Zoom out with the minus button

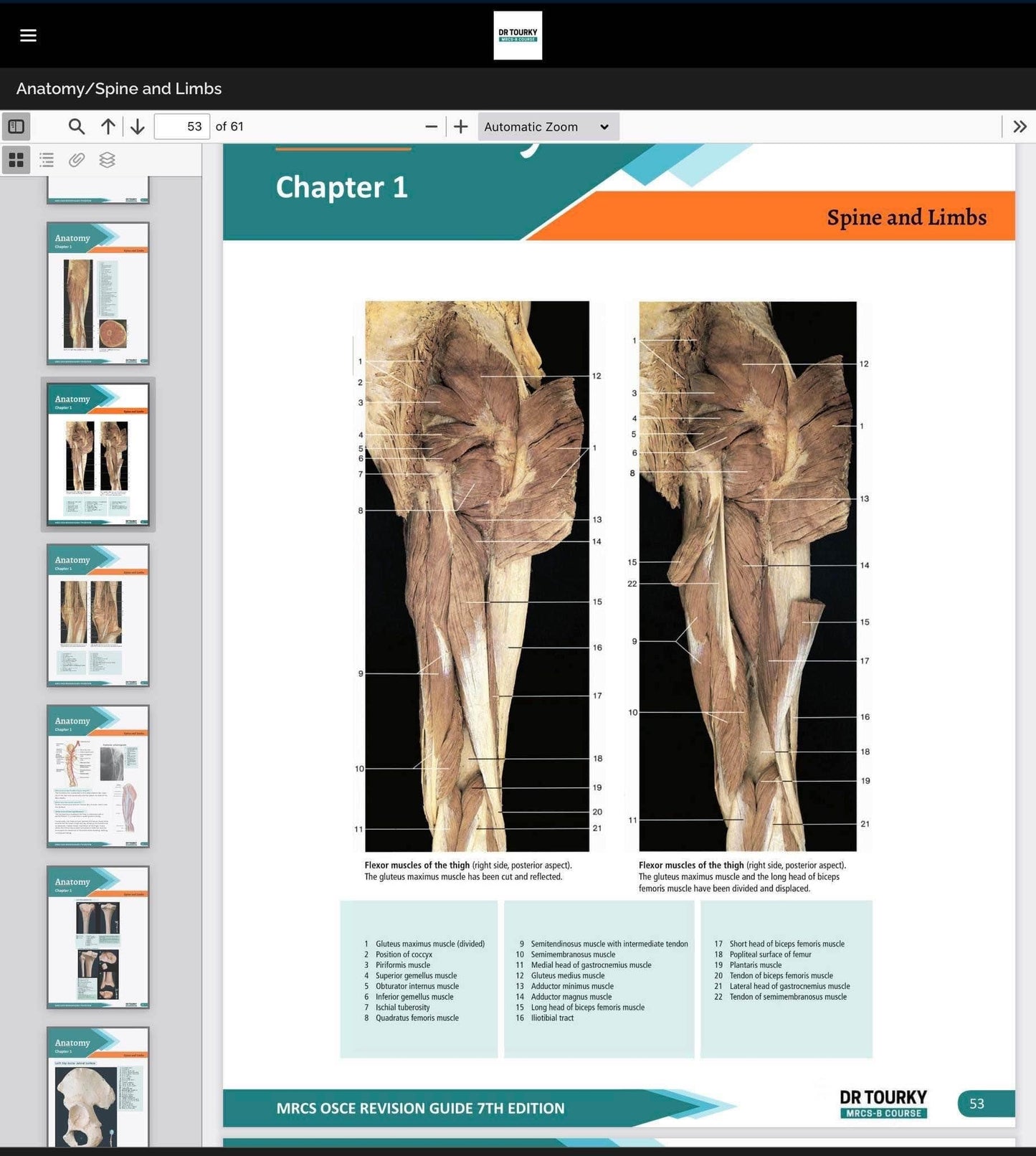click(x=431, y=127)
